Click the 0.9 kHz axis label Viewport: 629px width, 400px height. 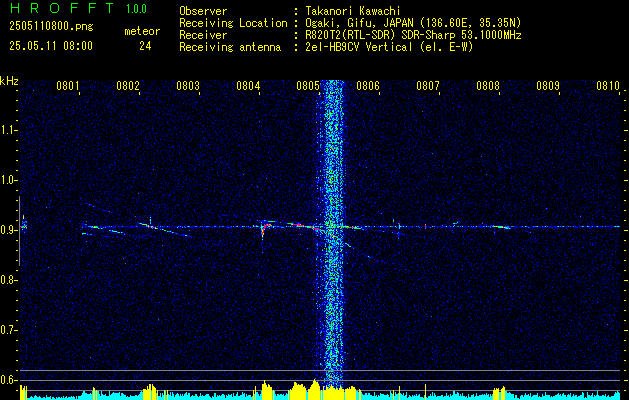coord(8,230)
